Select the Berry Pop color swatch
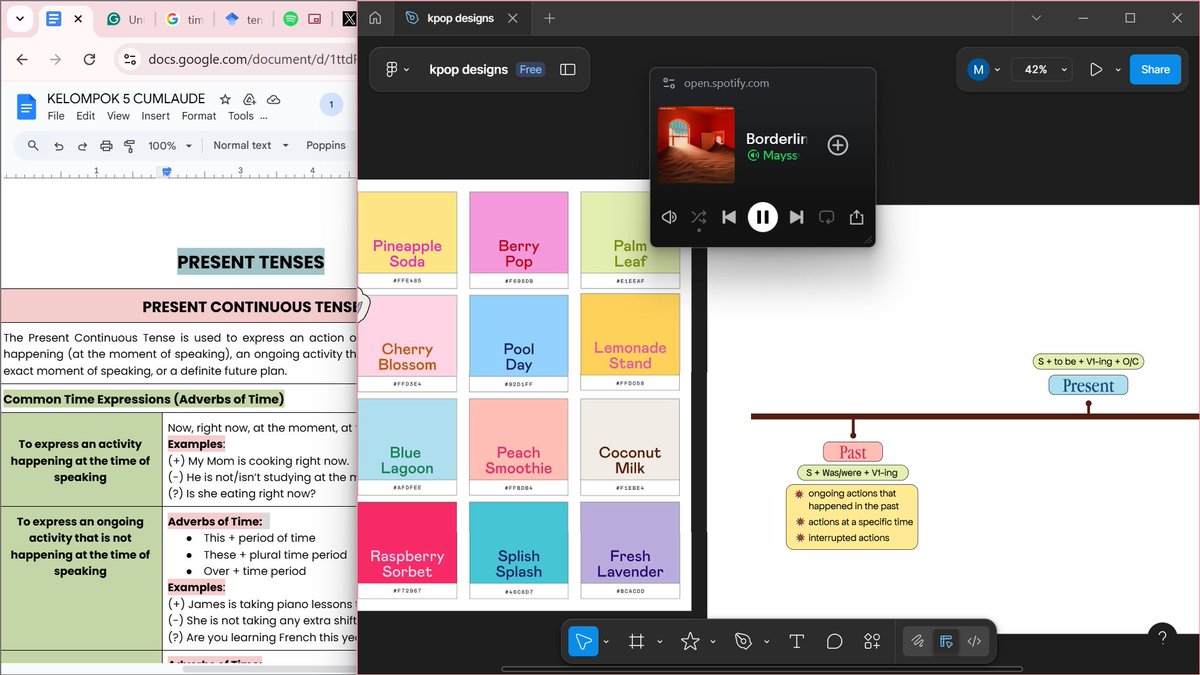The width and height of the screenshot is (1200, 675). [x=518, y=238]
